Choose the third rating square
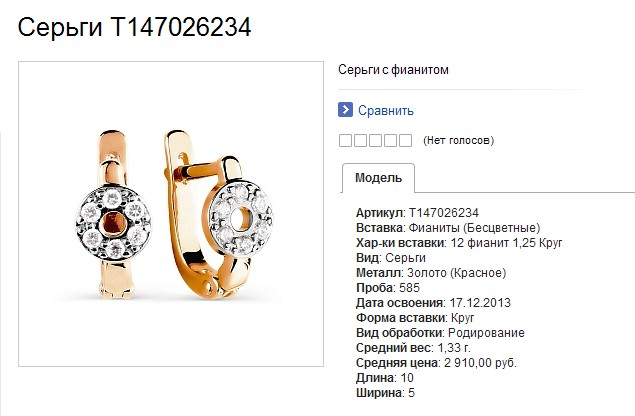 pos(375,141)
